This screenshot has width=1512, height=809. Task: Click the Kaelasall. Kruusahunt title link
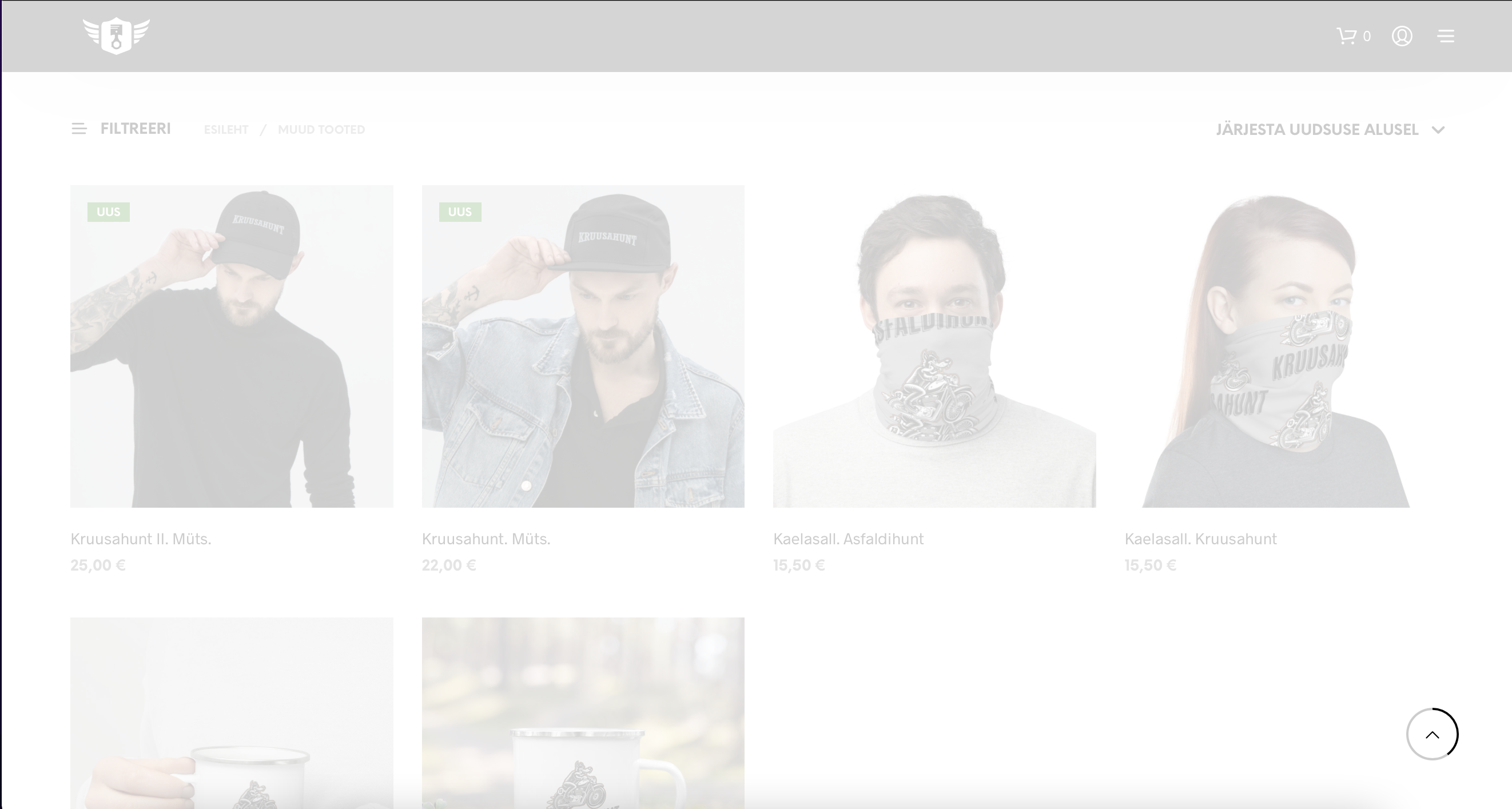pos(1200,539)
